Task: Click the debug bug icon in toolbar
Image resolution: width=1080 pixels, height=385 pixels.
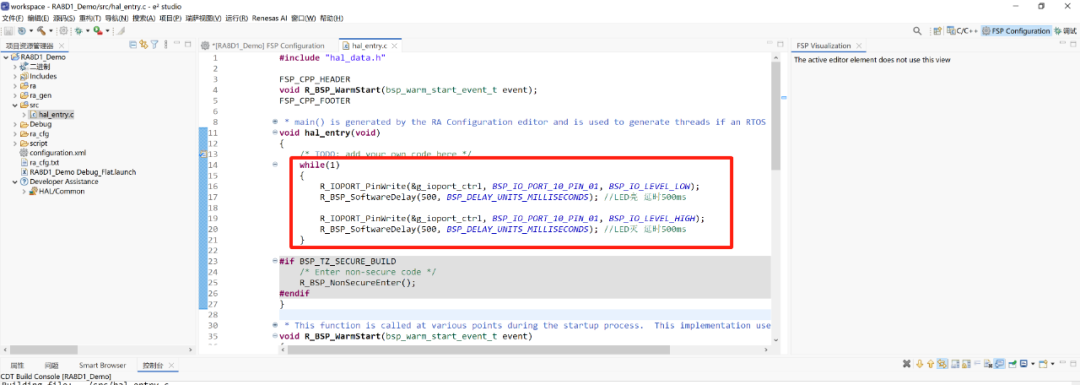Action: click(x=79, y=30)
